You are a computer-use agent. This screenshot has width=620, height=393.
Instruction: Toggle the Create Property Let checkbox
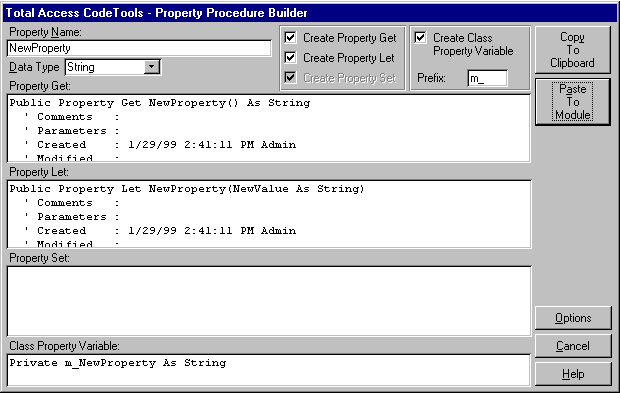pos(290,57)
